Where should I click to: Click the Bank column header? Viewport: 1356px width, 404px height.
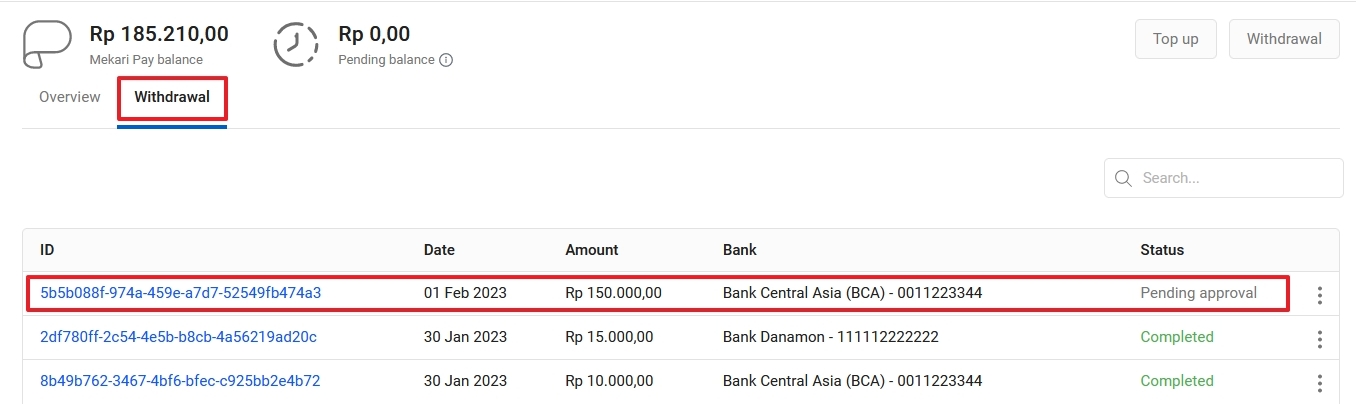[740, 250]
